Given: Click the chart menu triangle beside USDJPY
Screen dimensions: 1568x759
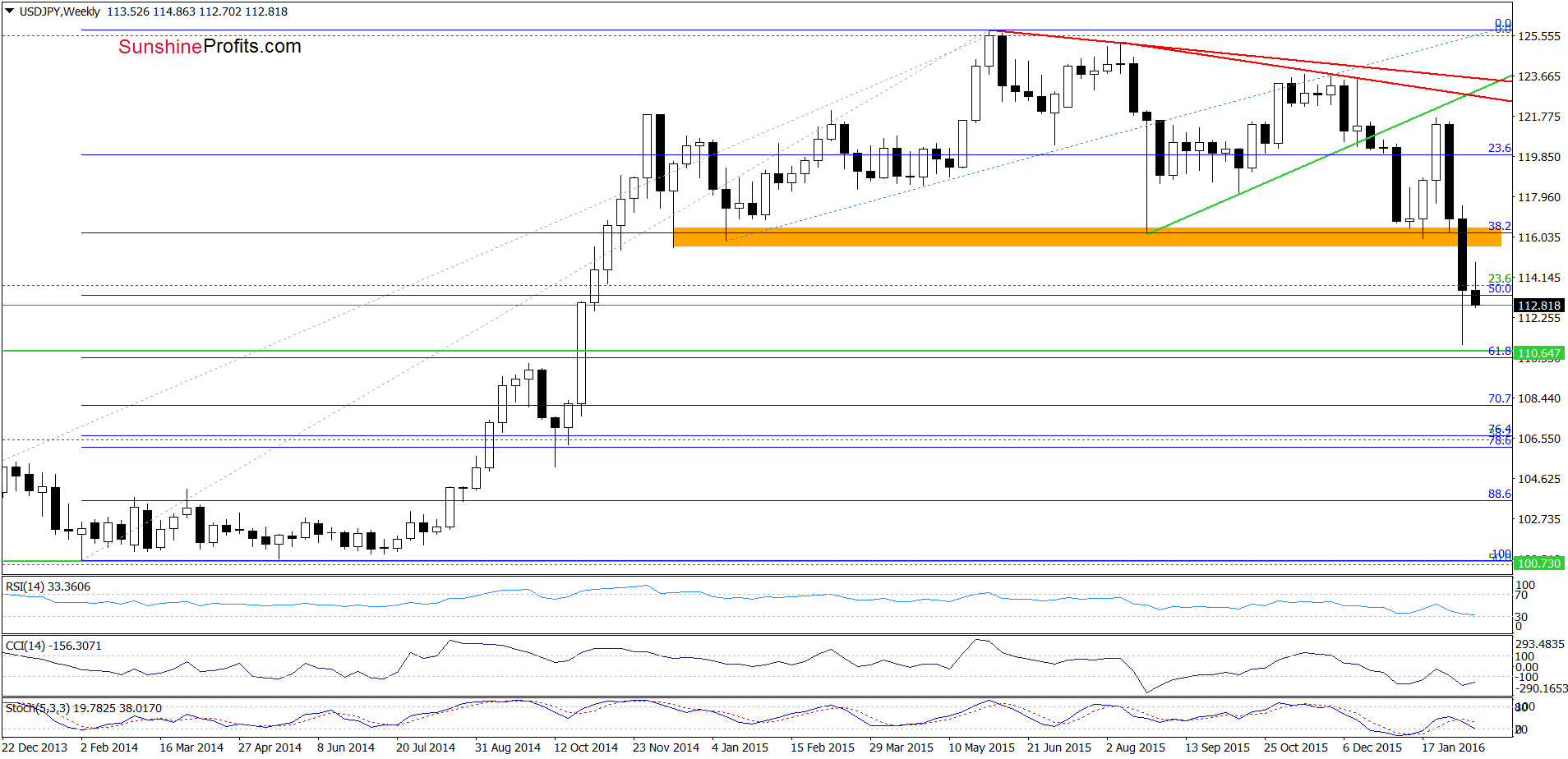Looking at the screenshot, I should 9,11.
